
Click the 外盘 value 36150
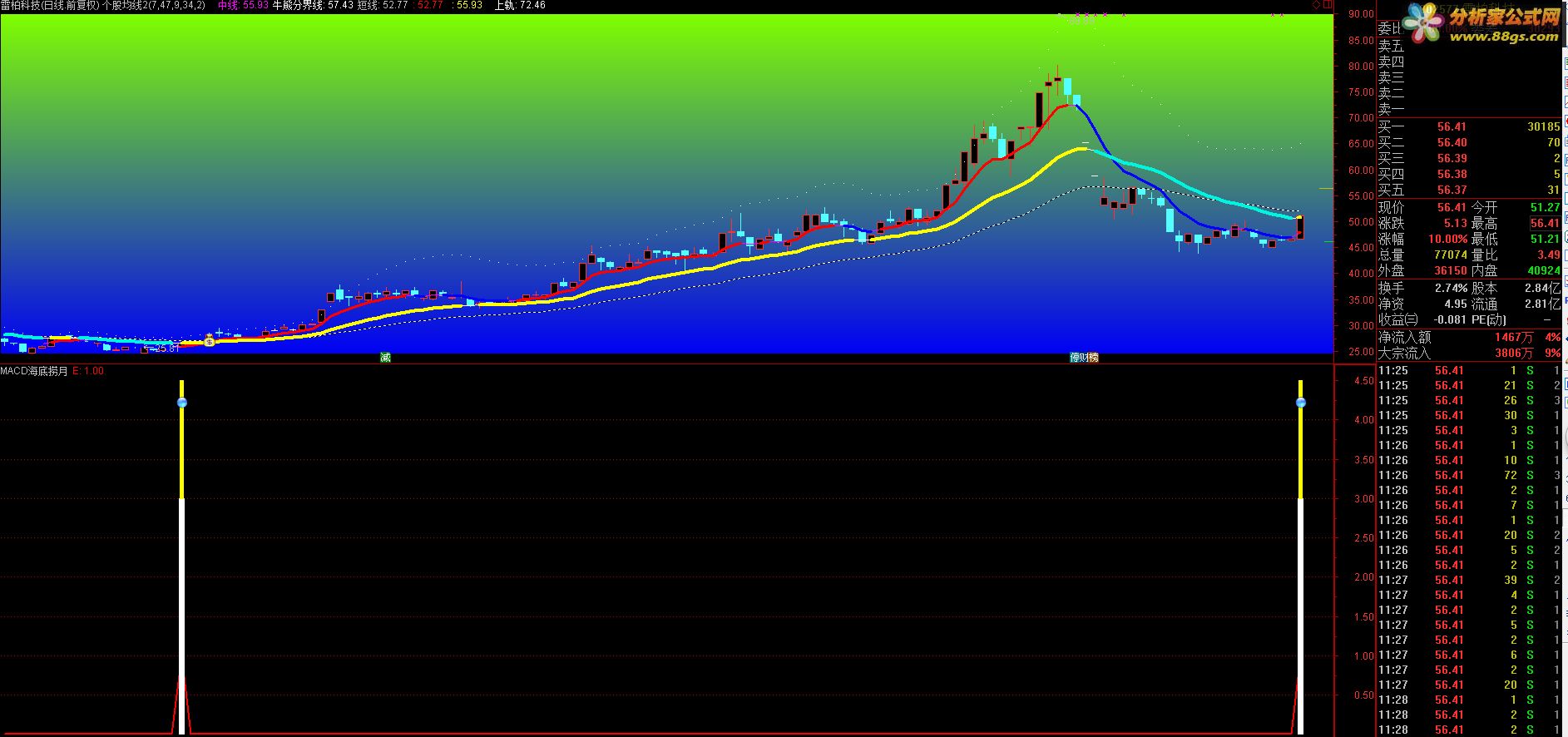(x=1451, y=270)
